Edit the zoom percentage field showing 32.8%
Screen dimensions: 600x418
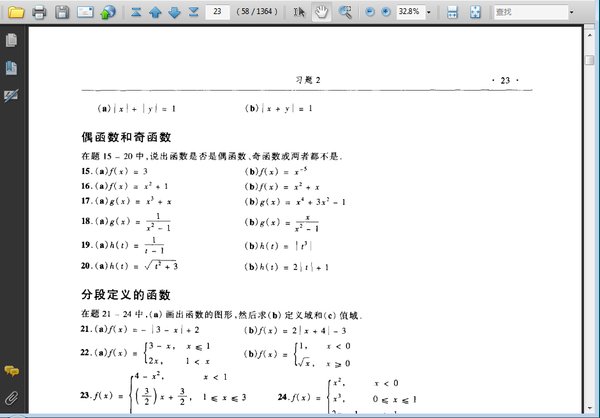coord(410,11)
